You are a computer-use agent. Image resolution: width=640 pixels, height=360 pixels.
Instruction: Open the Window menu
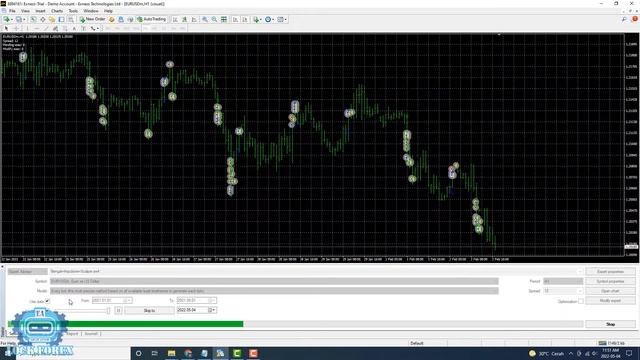point(91,11)
